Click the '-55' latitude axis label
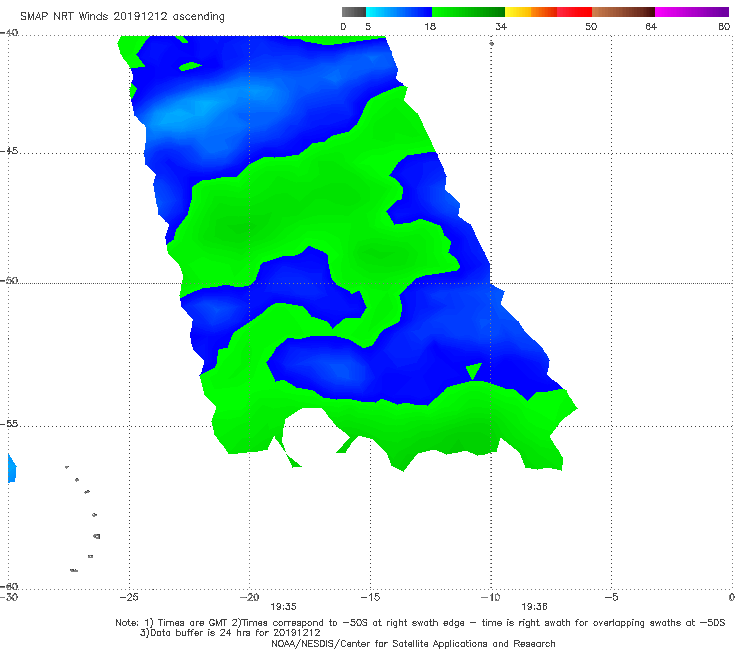The width and height of the screenshot is (740, 650). tap(9, 424)
